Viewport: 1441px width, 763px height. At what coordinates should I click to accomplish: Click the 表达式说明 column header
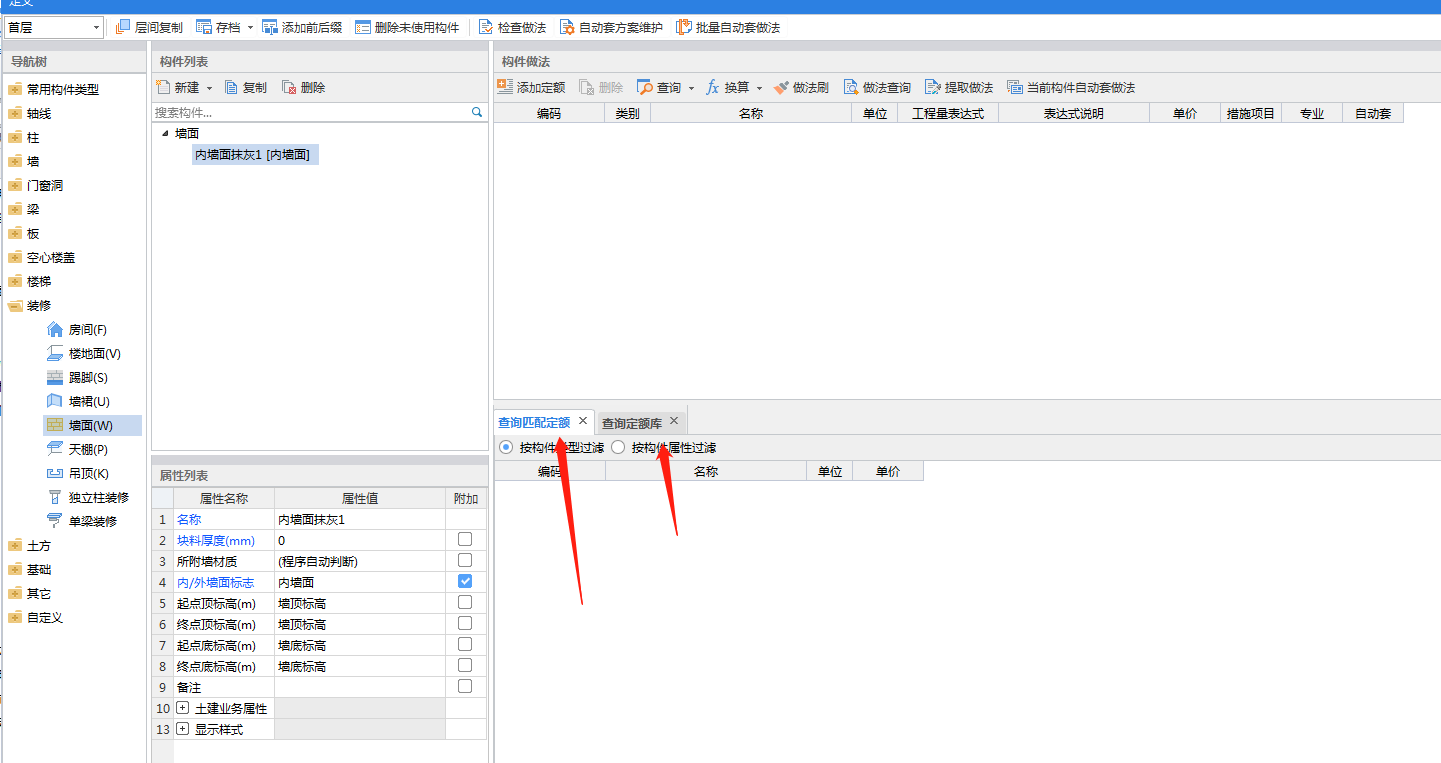click(1073, 113)
